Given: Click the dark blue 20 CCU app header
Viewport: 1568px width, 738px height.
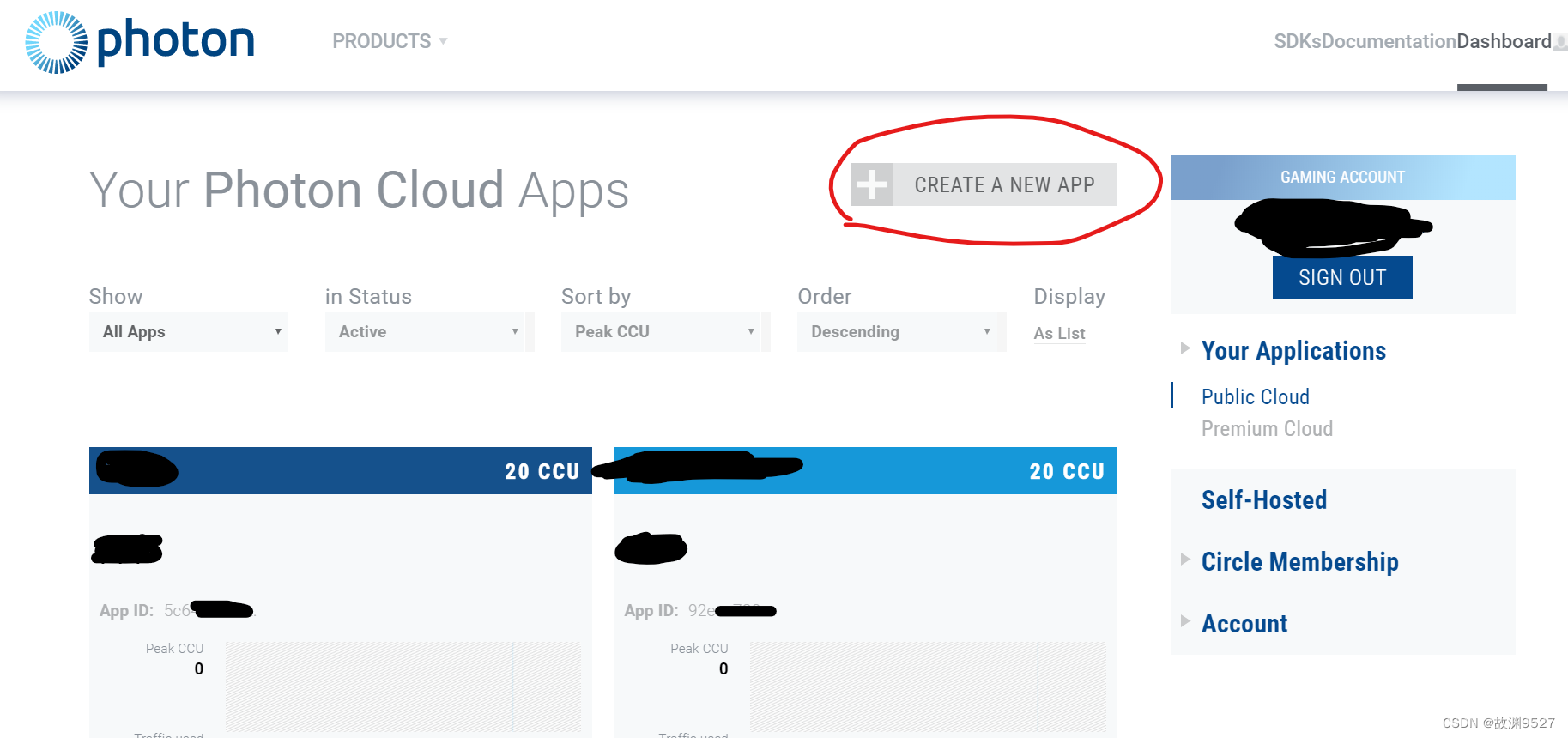Looking at the screenshot, I should (341, 470).
